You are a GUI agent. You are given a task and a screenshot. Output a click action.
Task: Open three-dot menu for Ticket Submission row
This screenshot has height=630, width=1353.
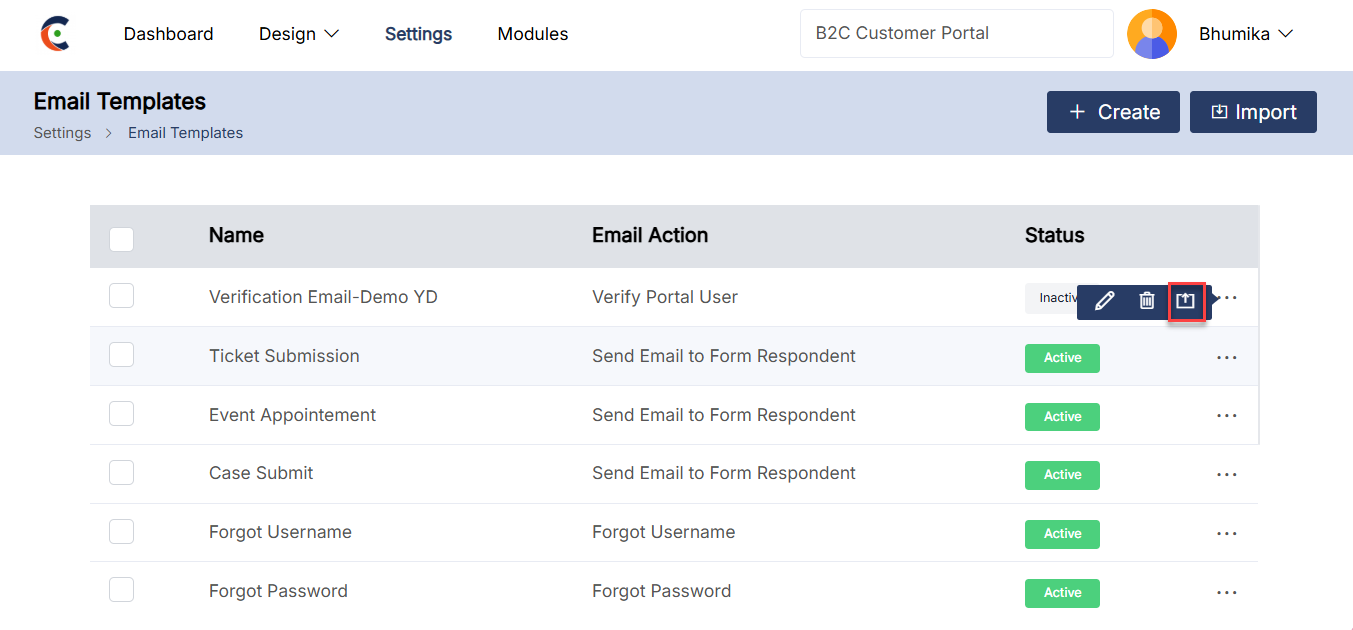coord(1227,358)
